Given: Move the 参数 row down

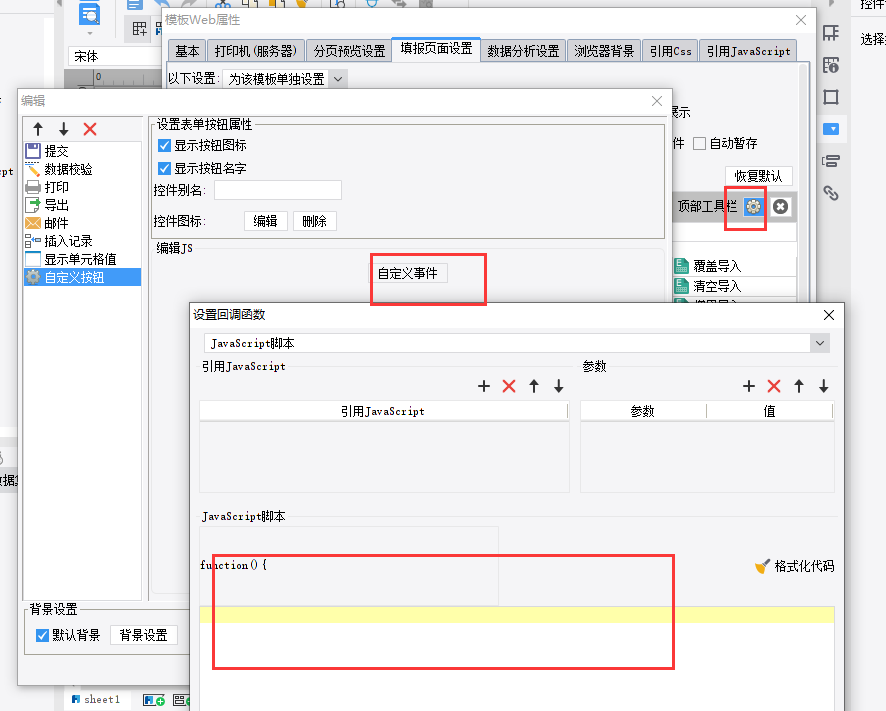Looking at the screenshot, I should [x=824, y=386].
